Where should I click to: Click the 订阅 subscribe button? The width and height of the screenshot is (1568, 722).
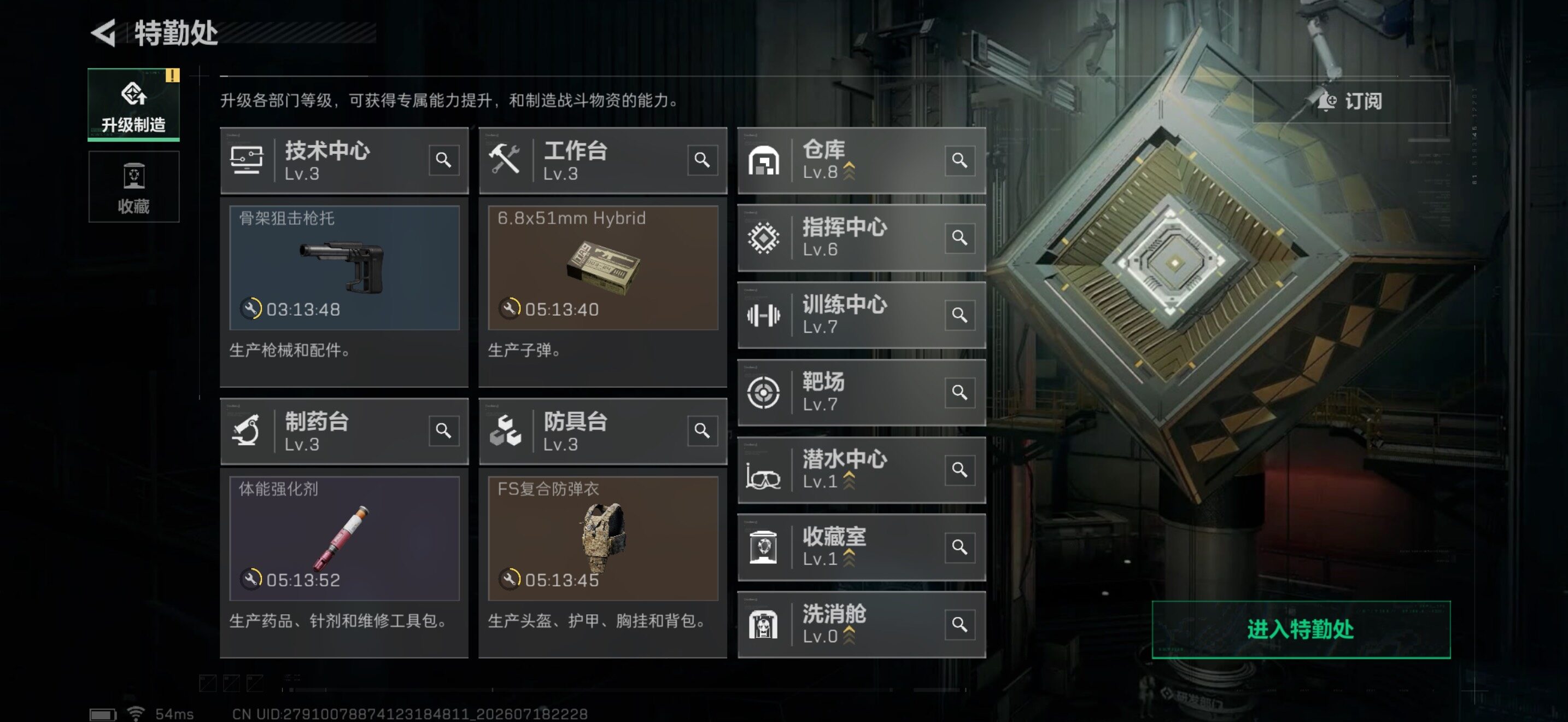(x=1351, y=101)
